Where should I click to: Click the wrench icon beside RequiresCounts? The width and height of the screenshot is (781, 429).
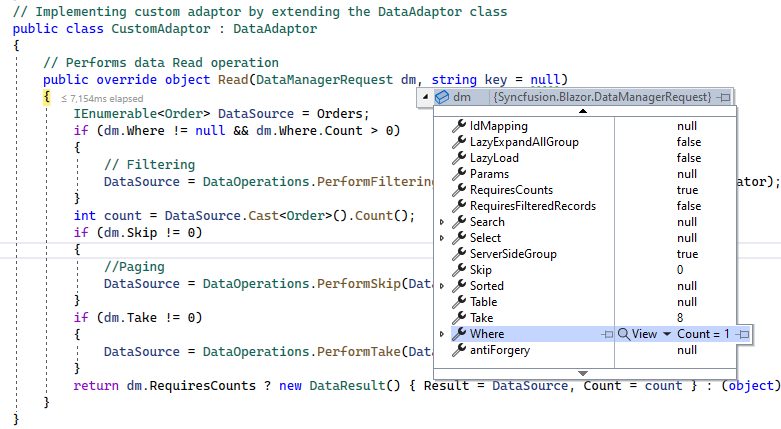459,190
